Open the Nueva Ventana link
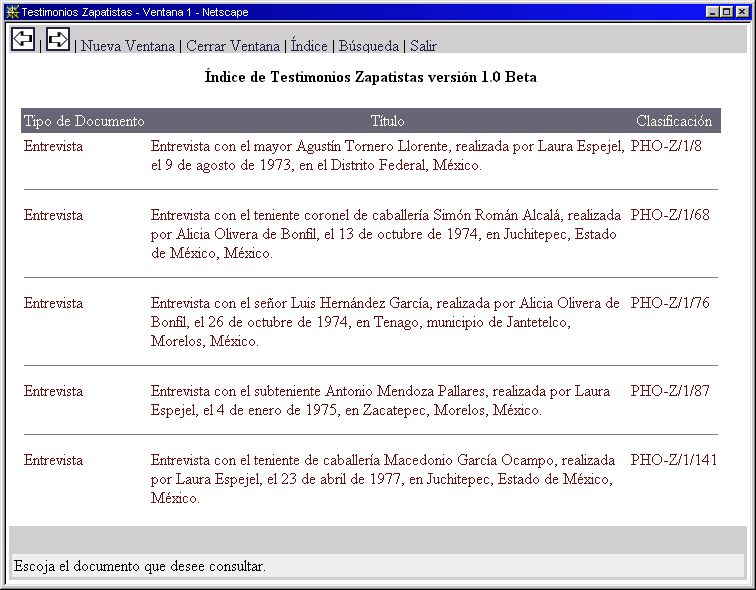756x590 pixels. coord(128,46)
